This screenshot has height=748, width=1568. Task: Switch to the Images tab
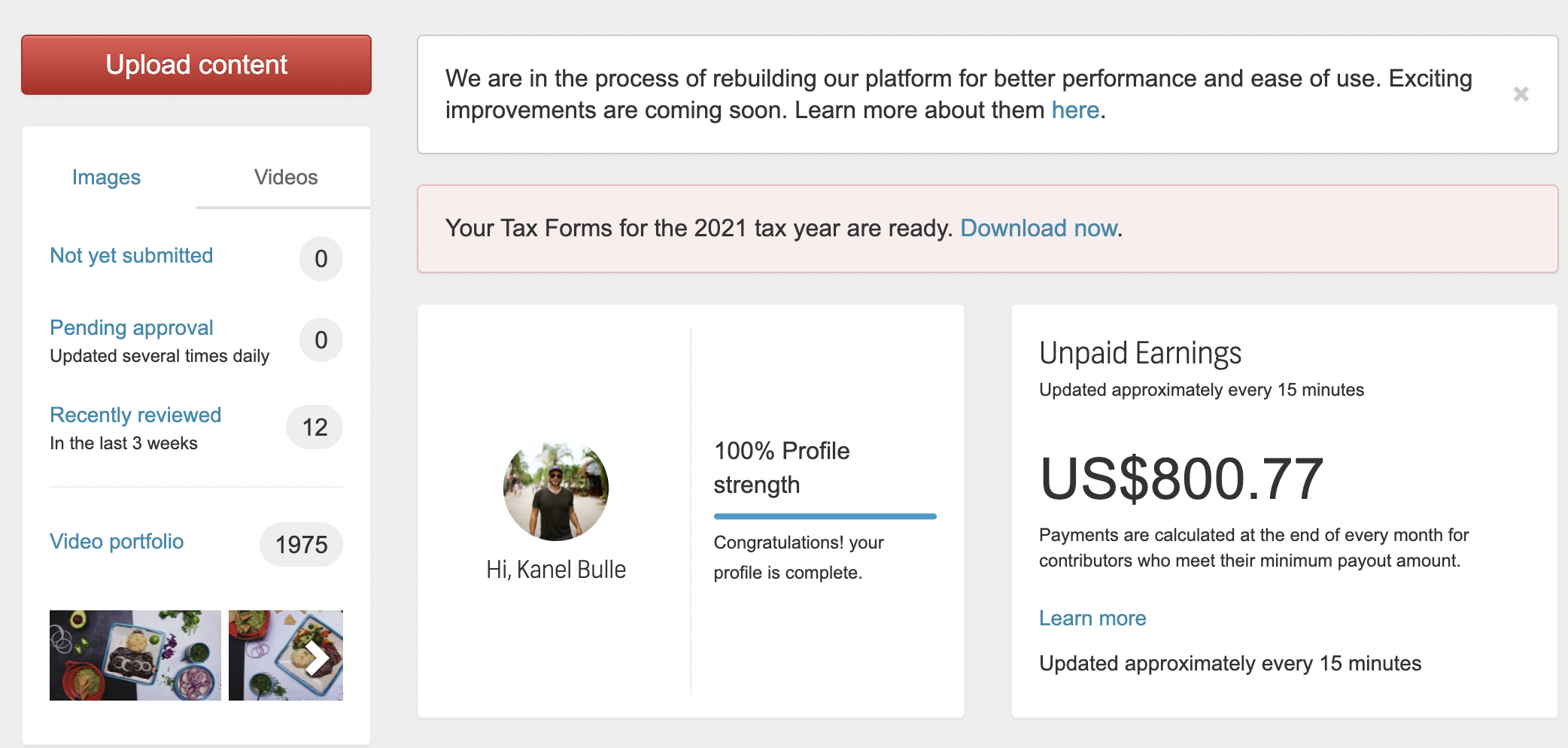106,178
